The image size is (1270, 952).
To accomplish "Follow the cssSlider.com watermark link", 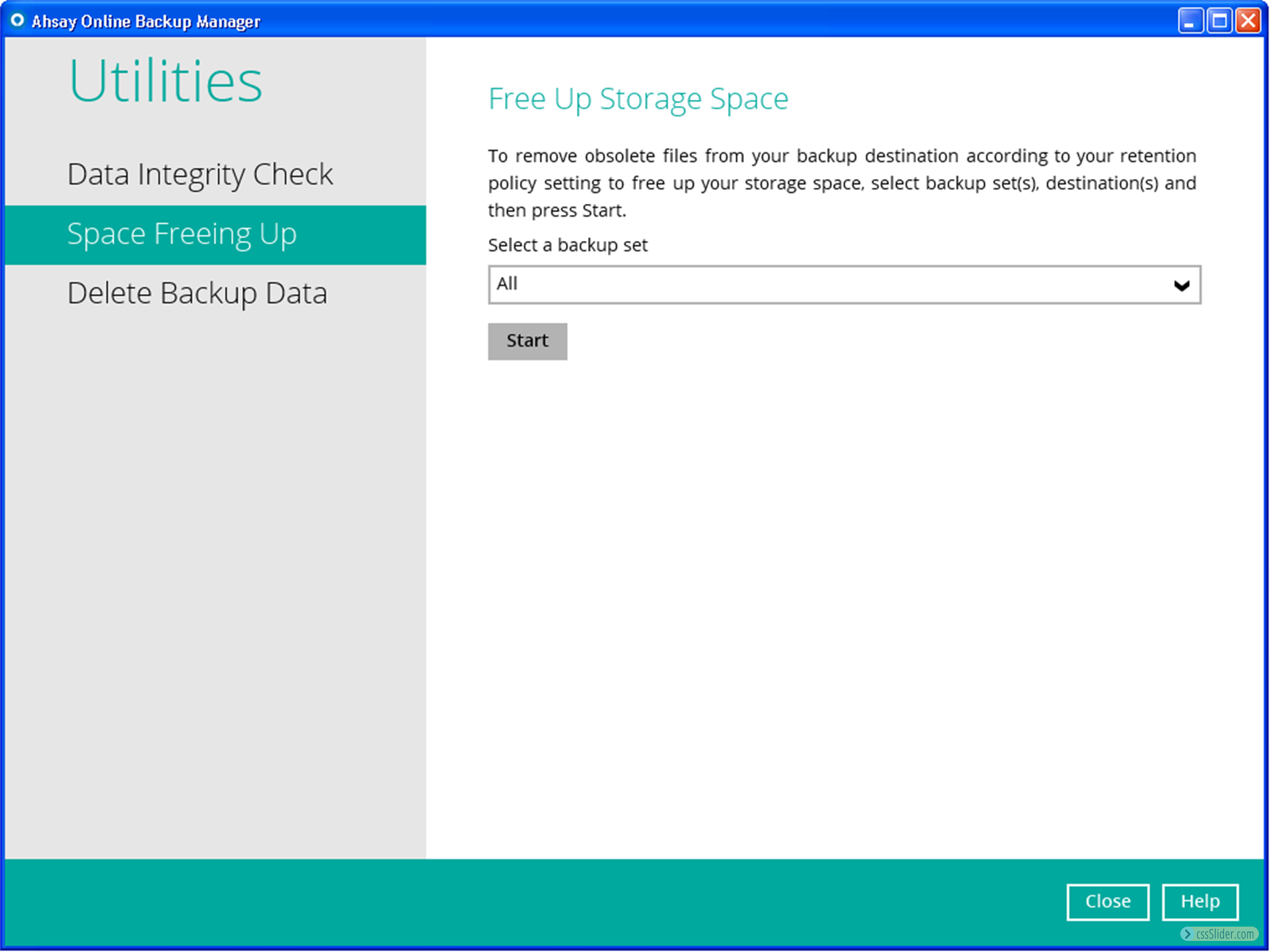I will pos(1225,935).
